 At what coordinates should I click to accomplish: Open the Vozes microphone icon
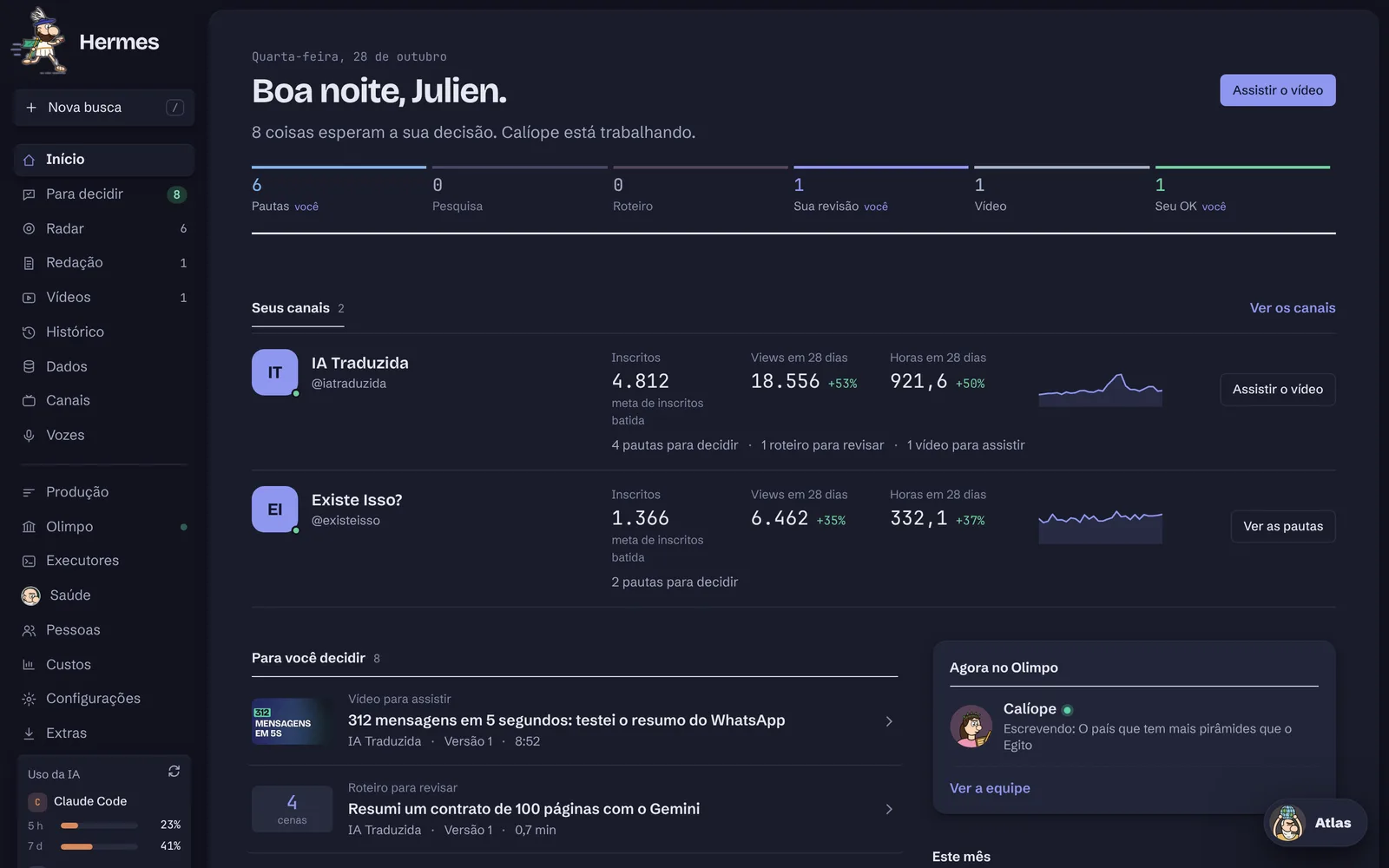29,436
